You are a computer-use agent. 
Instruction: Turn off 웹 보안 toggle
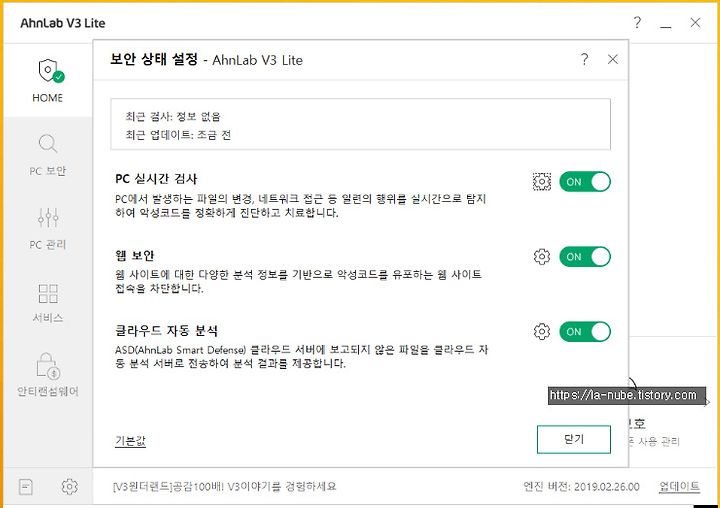point(585,257)
